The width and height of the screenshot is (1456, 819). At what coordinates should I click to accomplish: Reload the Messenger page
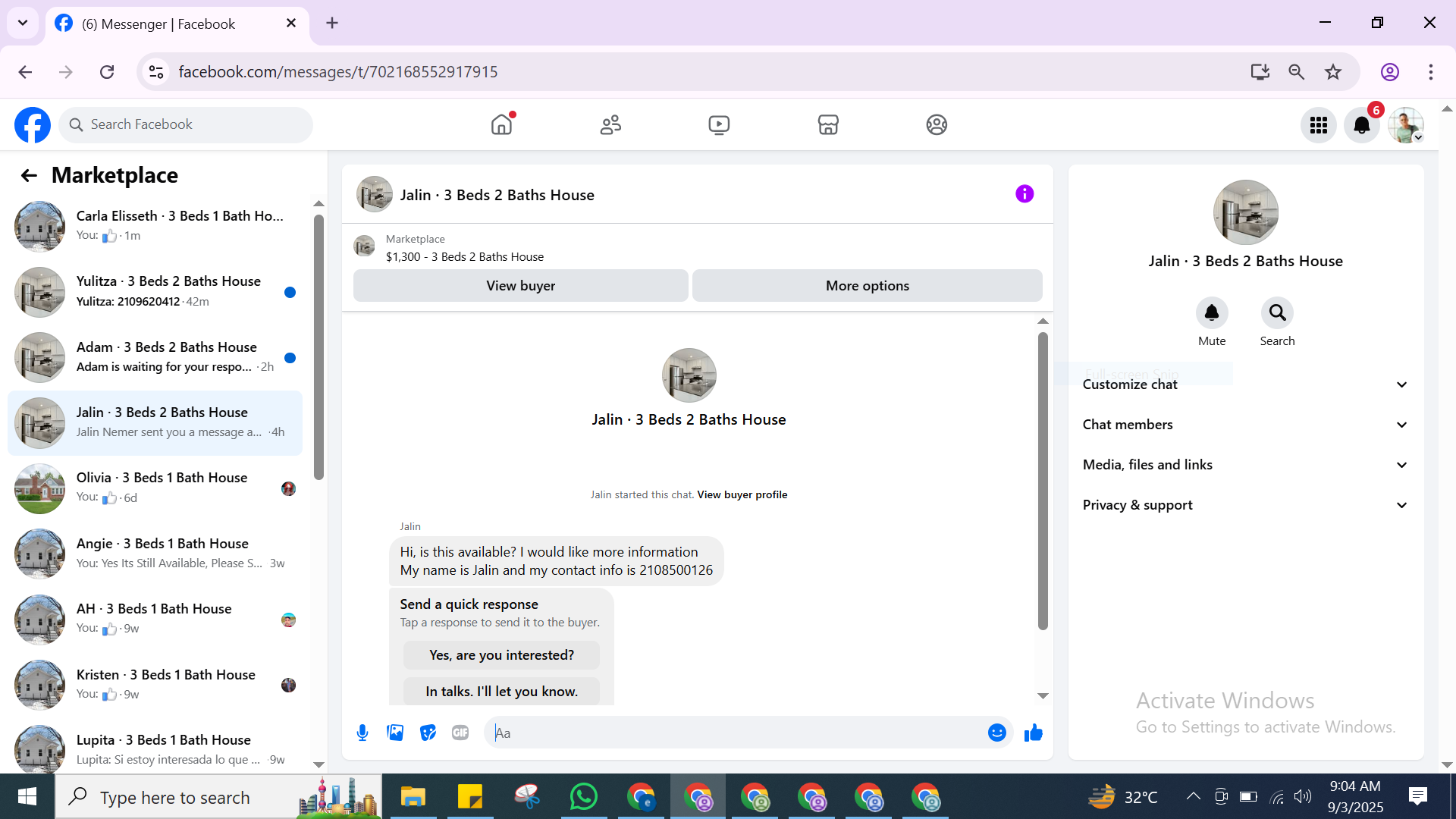[107, 72]
